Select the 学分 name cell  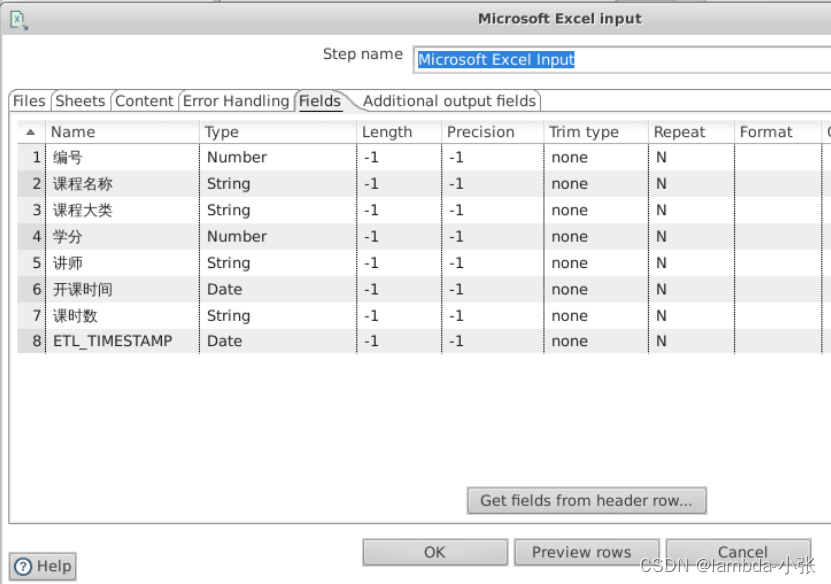click(122, 236)
